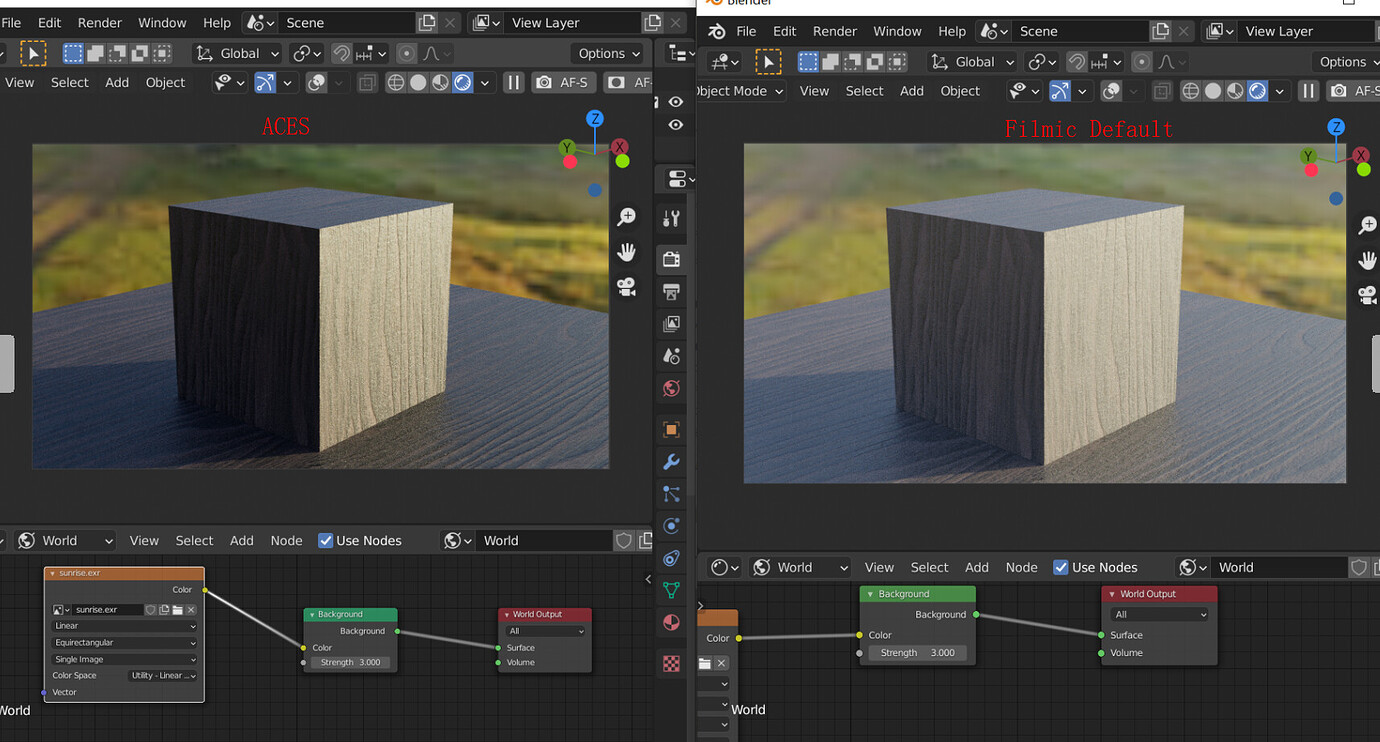Uncheck Use Nodes in left node editor
This screenshot has height=742, width=1380.
[325, 540]
